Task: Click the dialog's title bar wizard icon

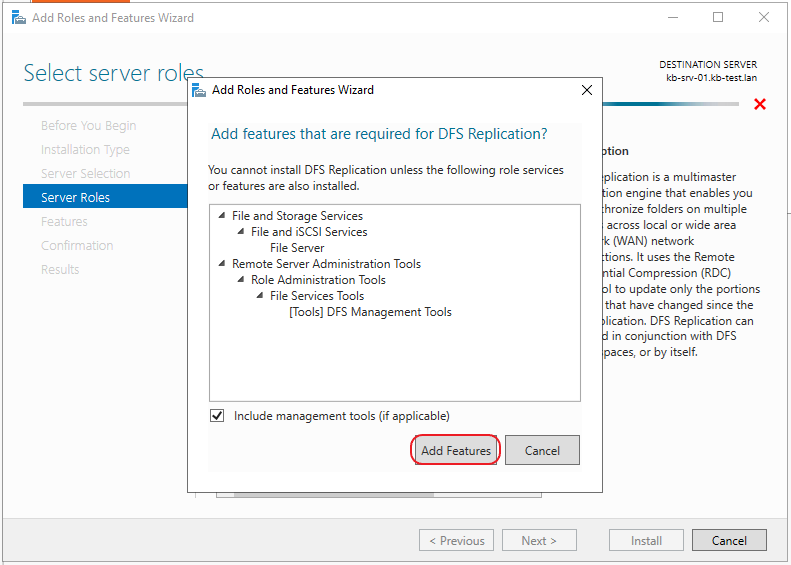Action: (x=199, y=90)
